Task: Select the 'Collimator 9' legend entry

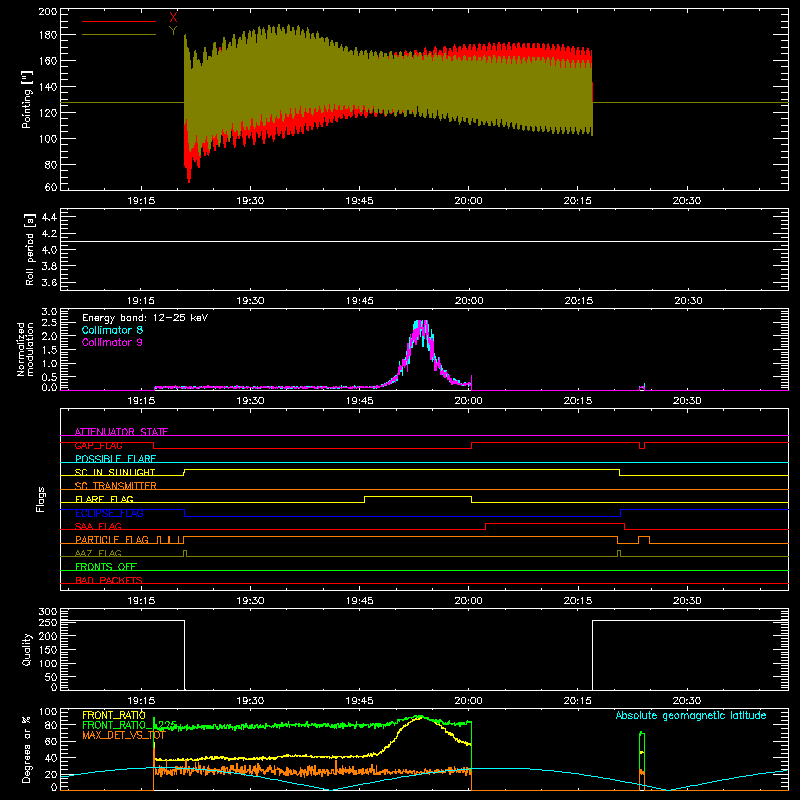Action: 112,342
